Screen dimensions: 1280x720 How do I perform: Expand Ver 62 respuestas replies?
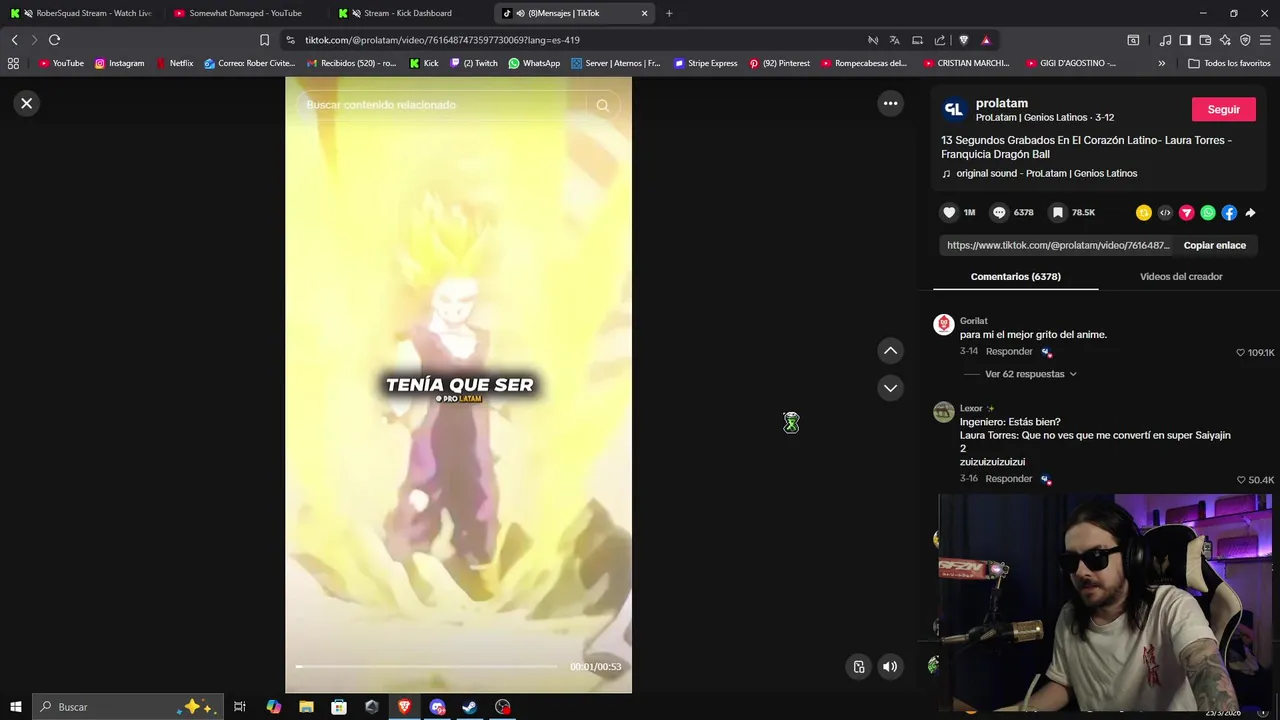tap(1030, 374)
